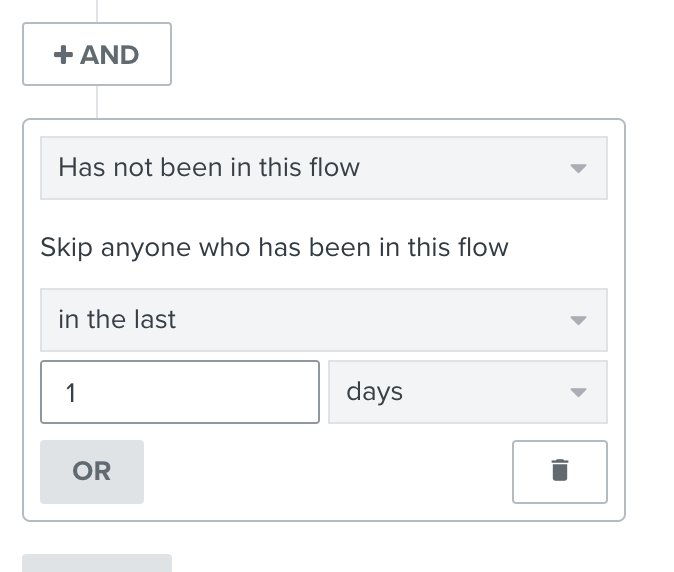Image resolution: width=674 pixels, height=572 pixels.
Task: Select the AND label text
Action: pos(109,55)
